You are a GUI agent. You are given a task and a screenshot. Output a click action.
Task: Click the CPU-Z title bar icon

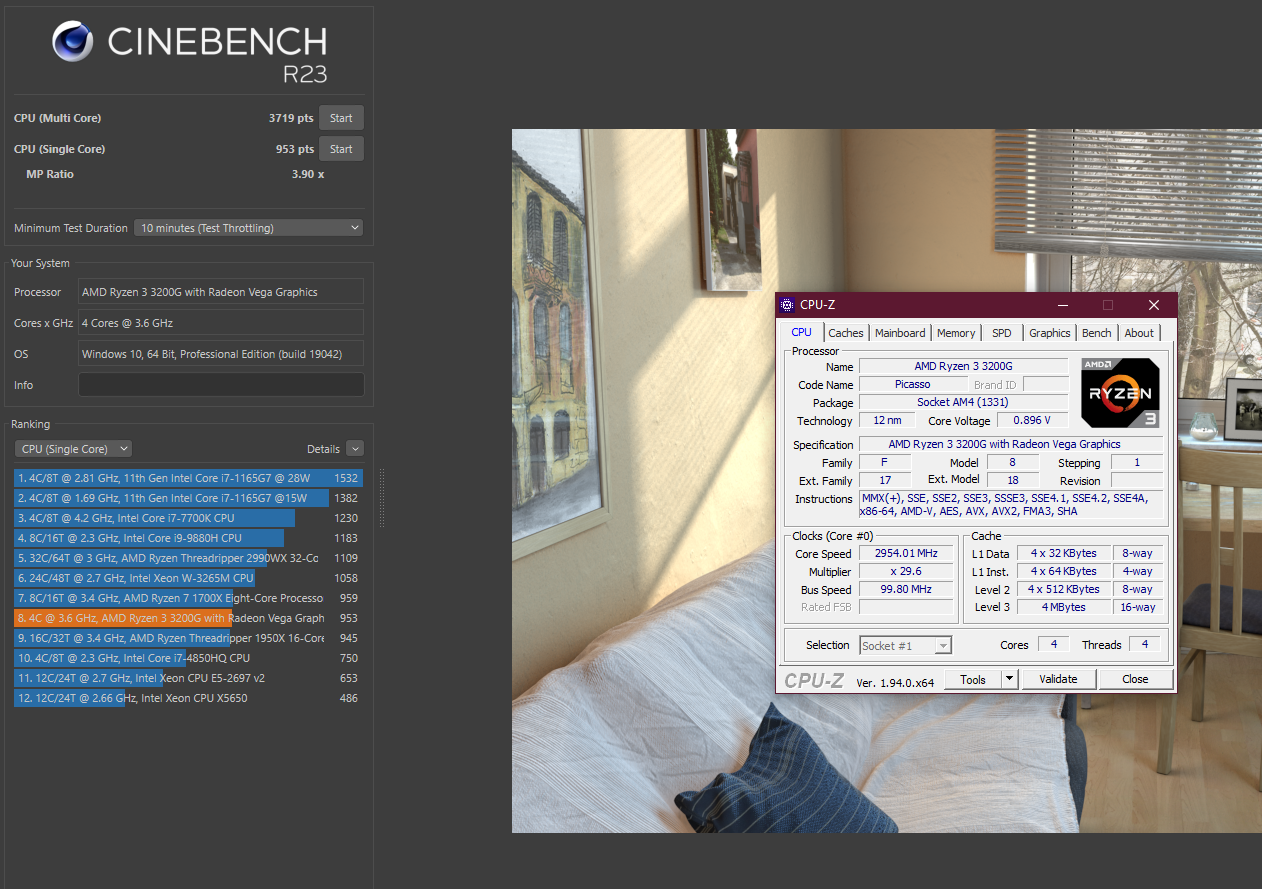(787, 305)
